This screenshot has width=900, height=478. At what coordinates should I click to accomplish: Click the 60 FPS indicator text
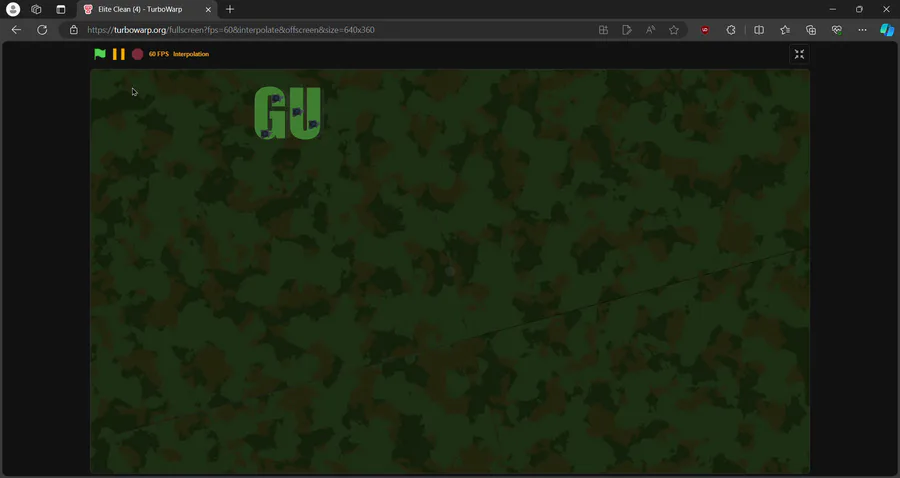(159, 54)
